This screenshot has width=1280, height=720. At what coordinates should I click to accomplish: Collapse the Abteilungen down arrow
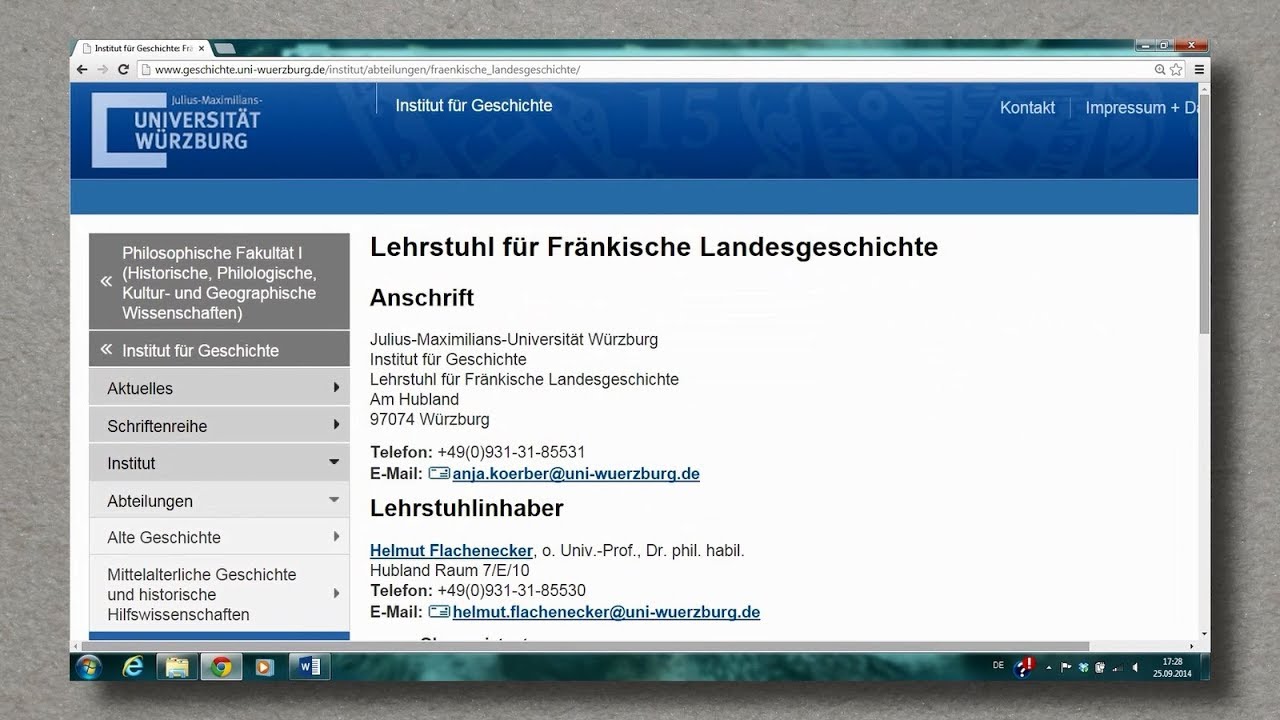pyautogui.click(x=334, y=499)
